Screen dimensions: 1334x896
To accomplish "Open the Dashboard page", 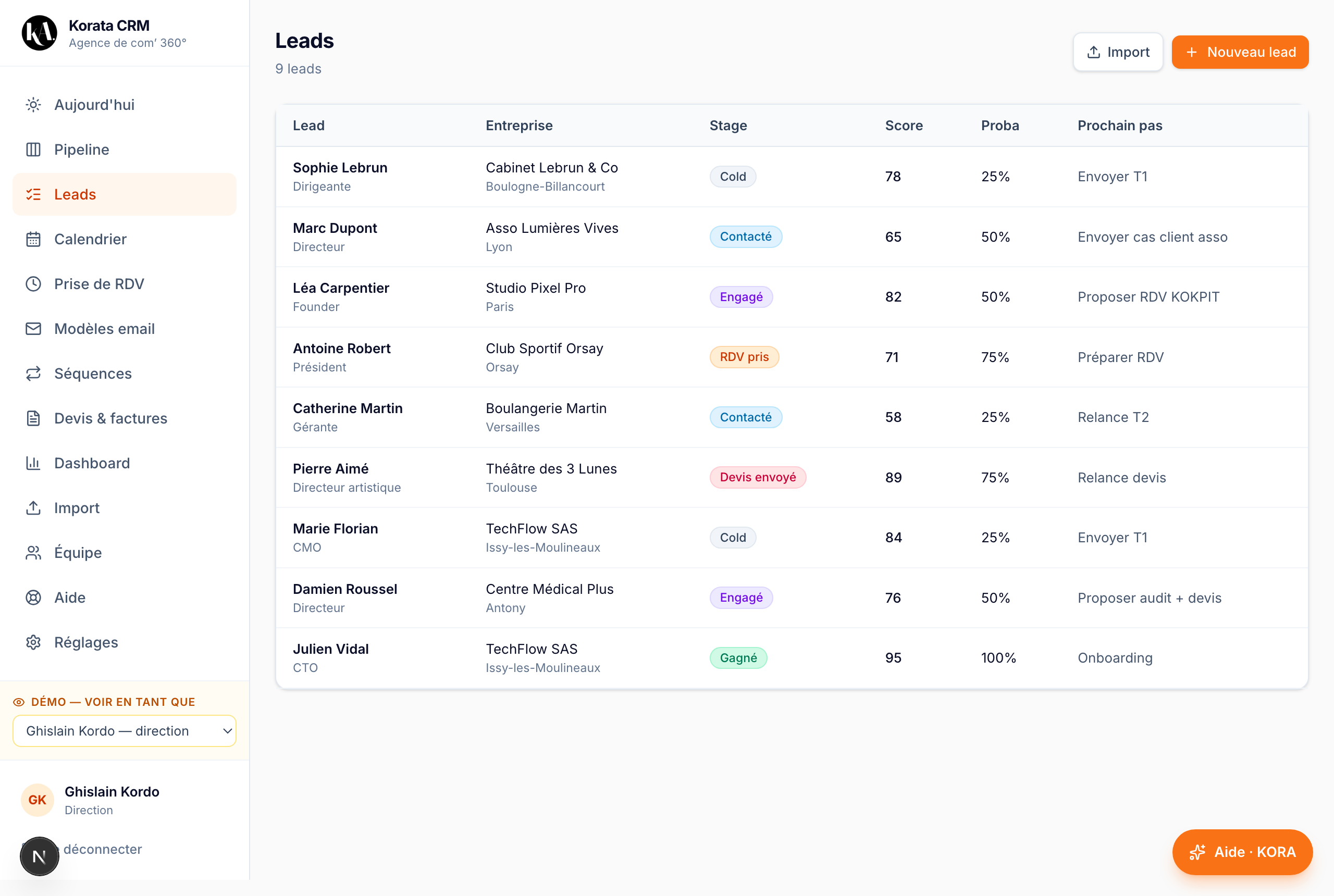I will tap(125, 463).
